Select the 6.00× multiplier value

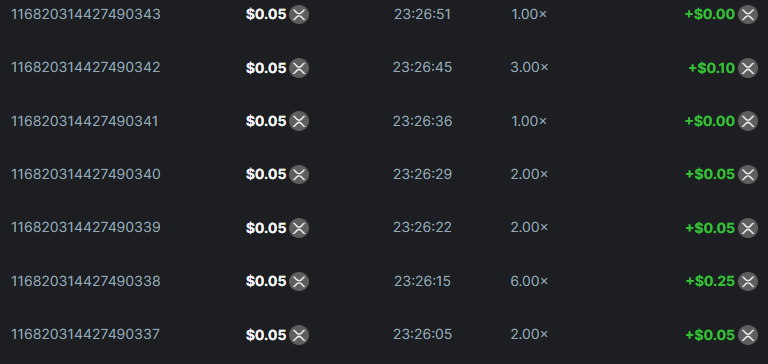pyautogui.click(x=529, y=281)
